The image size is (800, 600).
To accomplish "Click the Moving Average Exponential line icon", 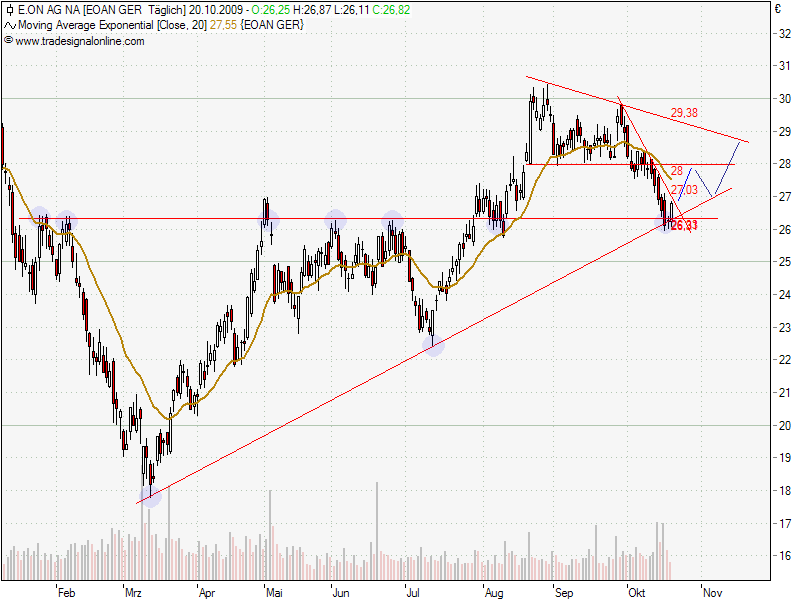I will pyautogui.click(x=9, y=25).
